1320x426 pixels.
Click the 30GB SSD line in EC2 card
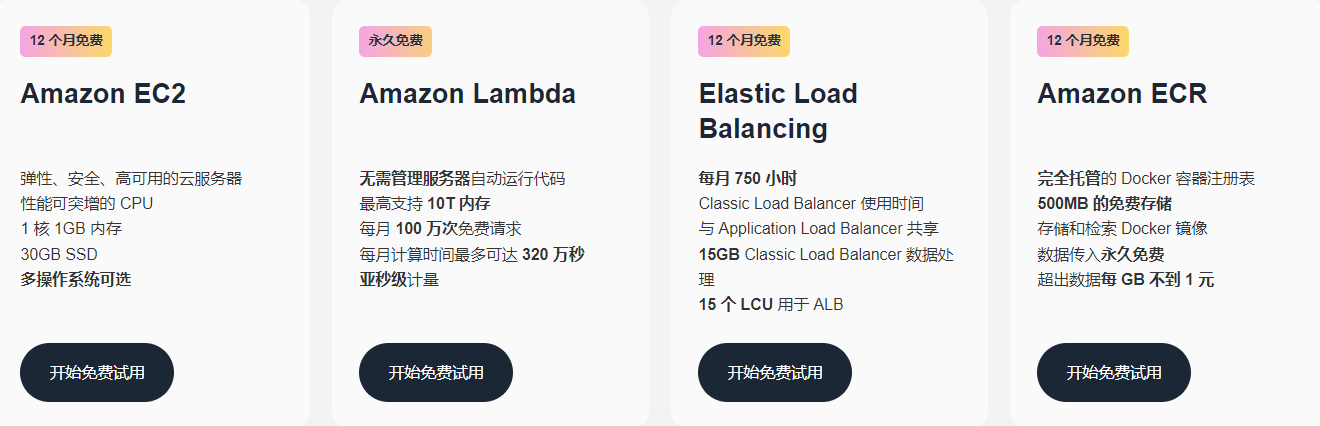[x=59, y=254]
